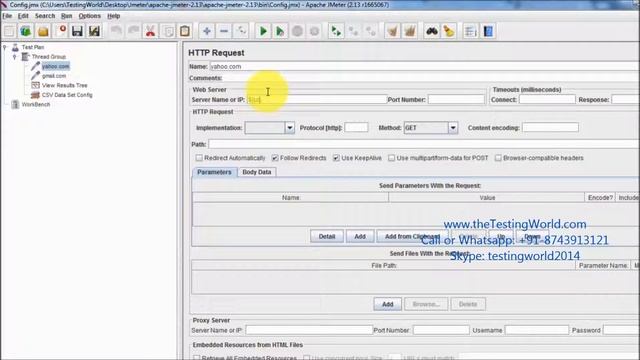This screenshot has height=360, width=640.
Task: Click the Undo arrow toolbar icon
Action: [x=116, y=31]
